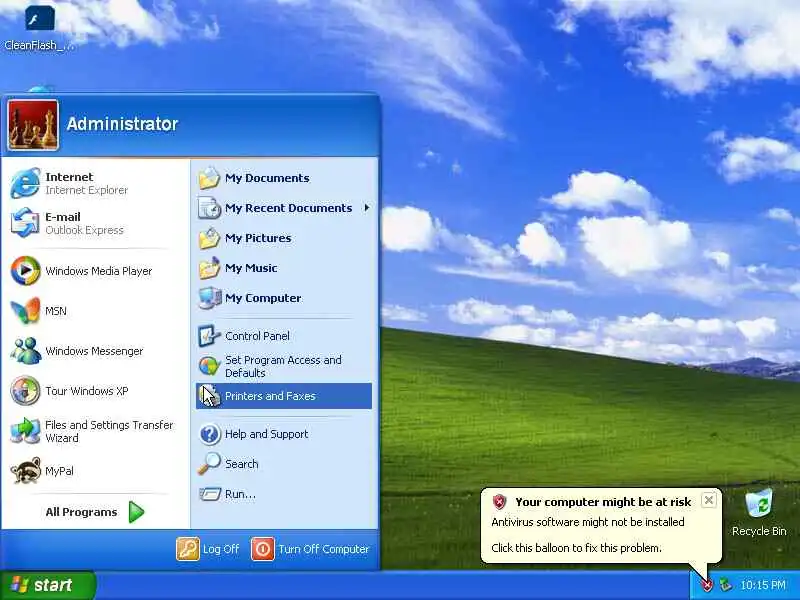Start Windows Media Player via its icon
Image resolution: width=800 pixels, height=600 pixels.
pos(25,270)
